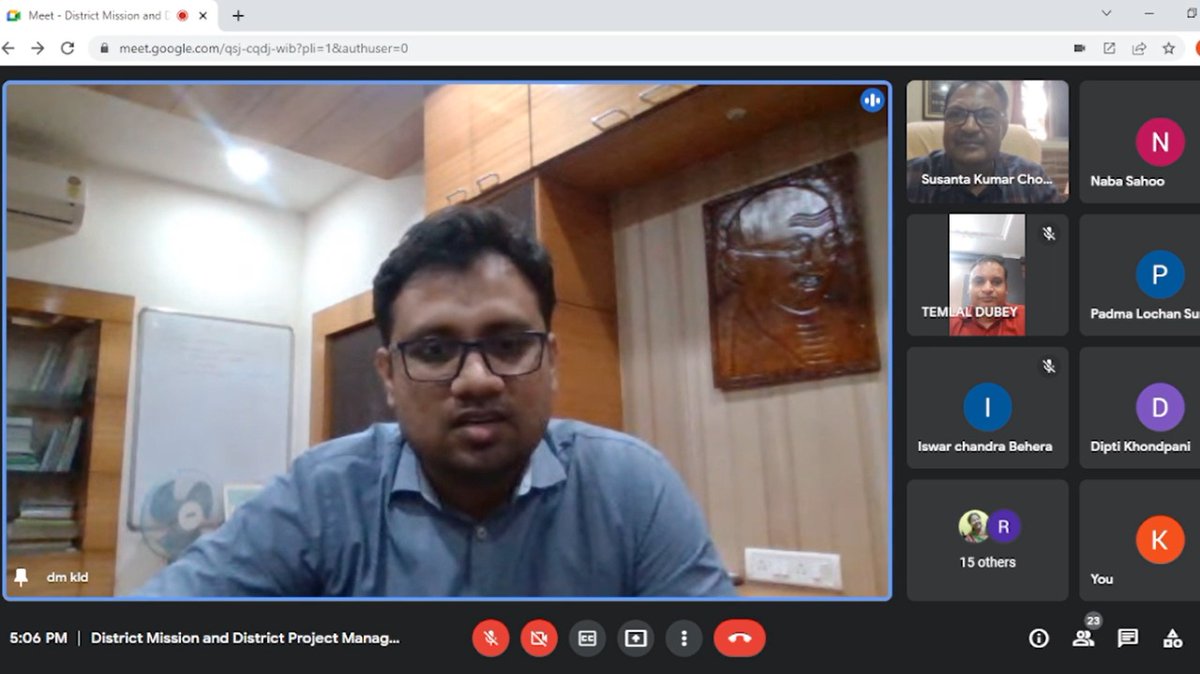Viewport: 1200px width, 674px height.
Task: Turn camera on in meeting controls
Action: pos(539,638)
